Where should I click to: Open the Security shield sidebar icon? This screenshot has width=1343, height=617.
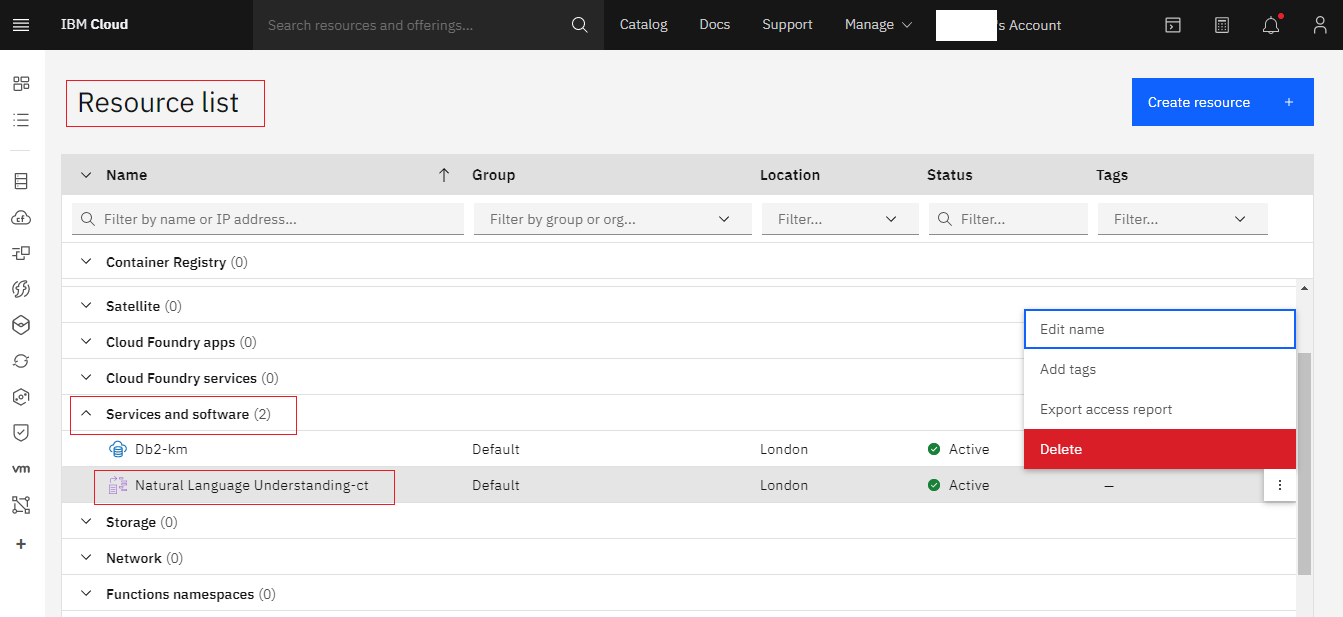click(x=21, y=433)
